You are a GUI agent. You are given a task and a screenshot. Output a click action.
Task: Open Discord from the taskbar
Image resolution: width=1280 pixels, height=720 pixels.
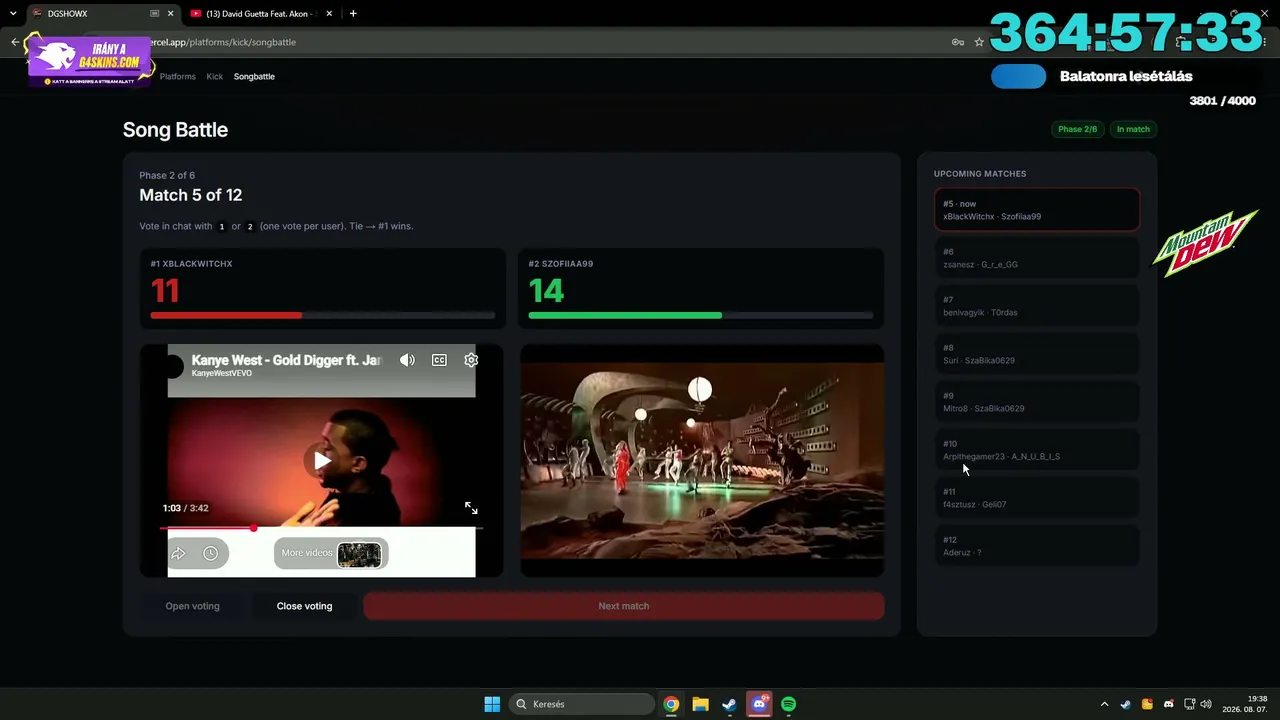coord(759,704)
